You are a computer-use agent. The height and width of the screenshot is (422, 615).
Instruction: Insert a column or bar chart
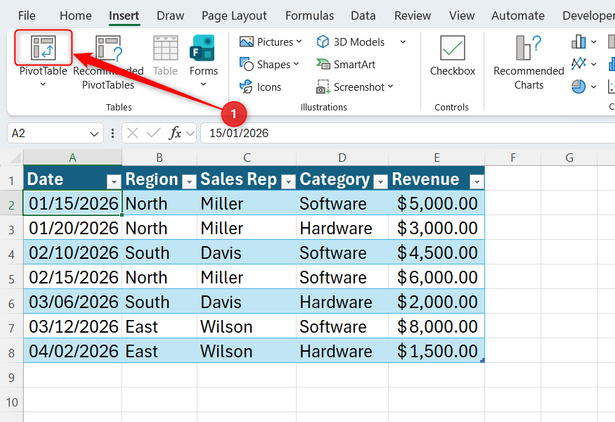click(x=579, y=41)
